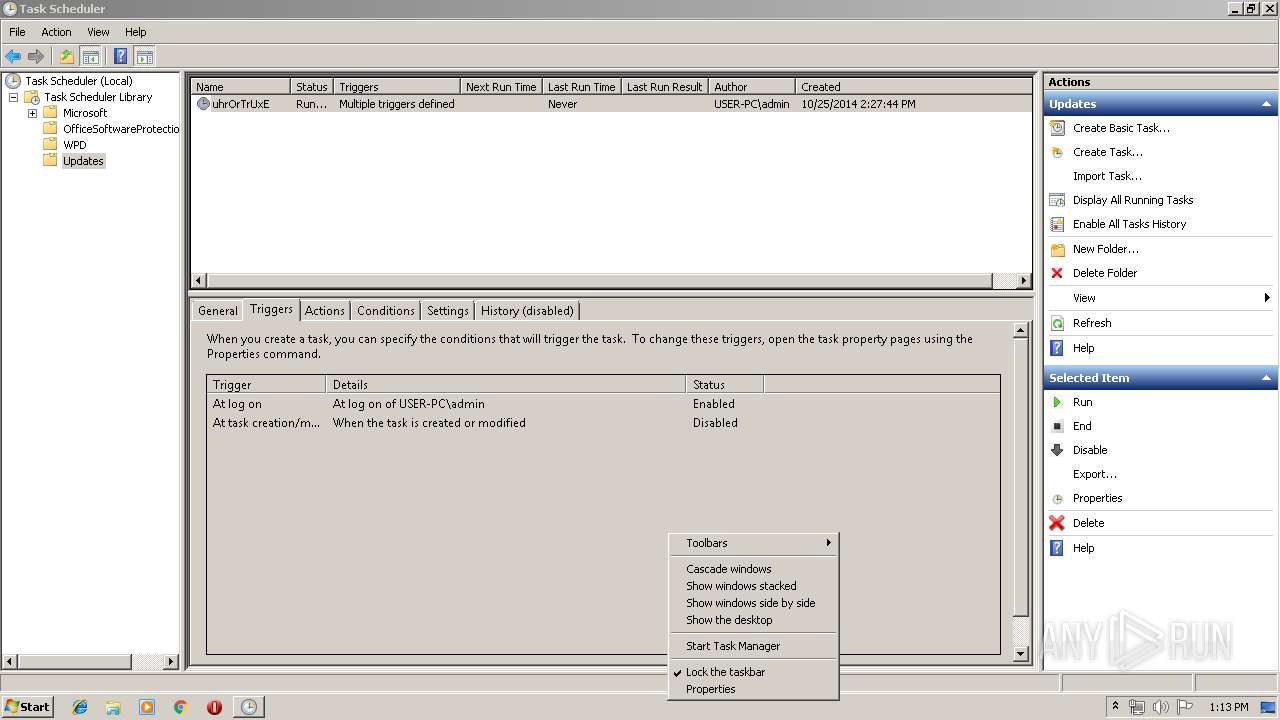This screenshot has width=1280, height=720.
Task: Choose Show windows stacked
Action: pyautogui.click(x=753, y=586)
